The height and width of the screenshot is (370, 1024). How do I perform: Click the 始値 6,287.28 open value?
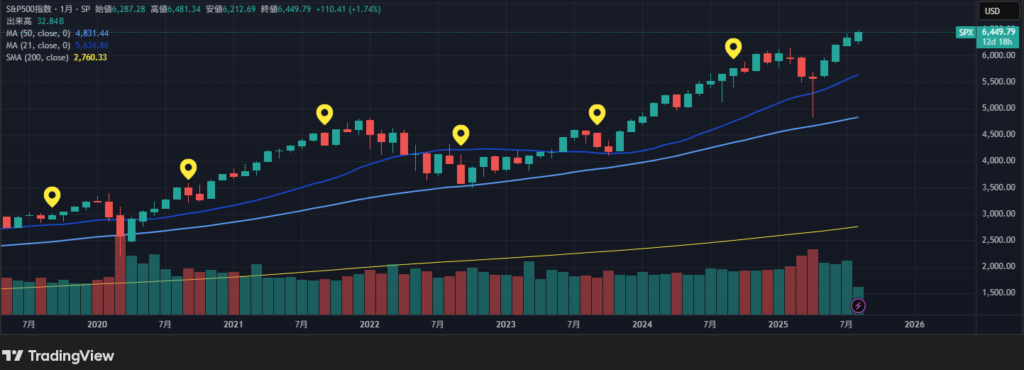[x=121, y=9]
